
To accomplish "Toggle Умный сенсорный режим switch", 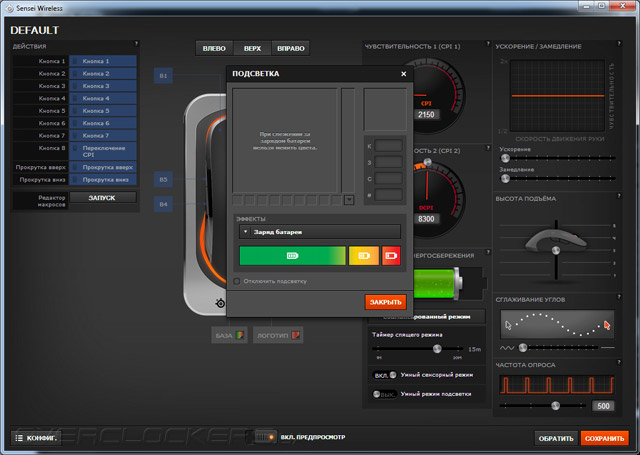I will [385, 375].
